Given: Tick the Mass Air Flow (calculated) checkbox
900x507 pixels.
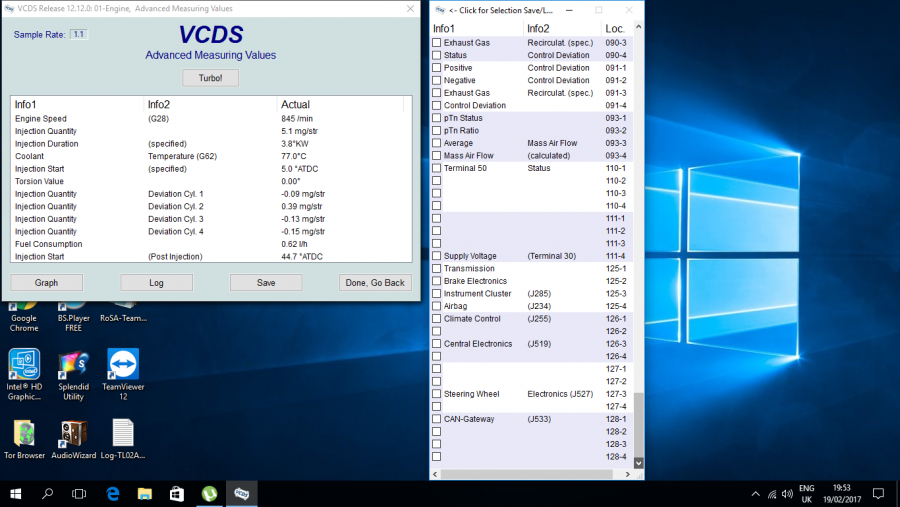Looking at the screenshot, I should coord(436,156).
